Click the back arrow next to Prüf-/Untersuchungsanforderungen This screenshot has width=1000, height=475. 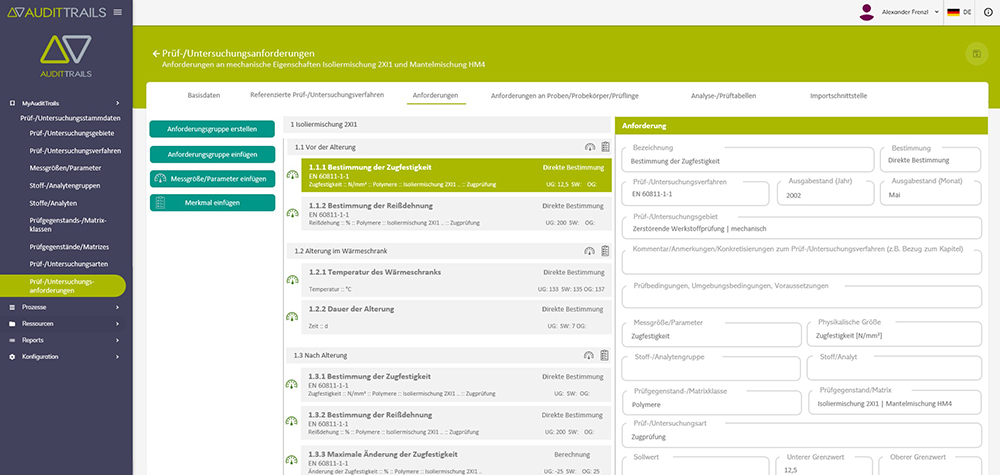coord(156,53)
